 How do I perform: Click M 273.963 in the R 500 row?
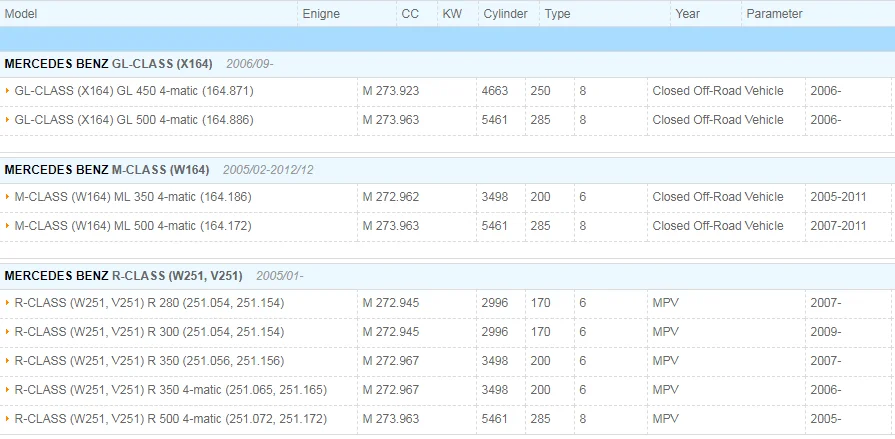point(391,419)
